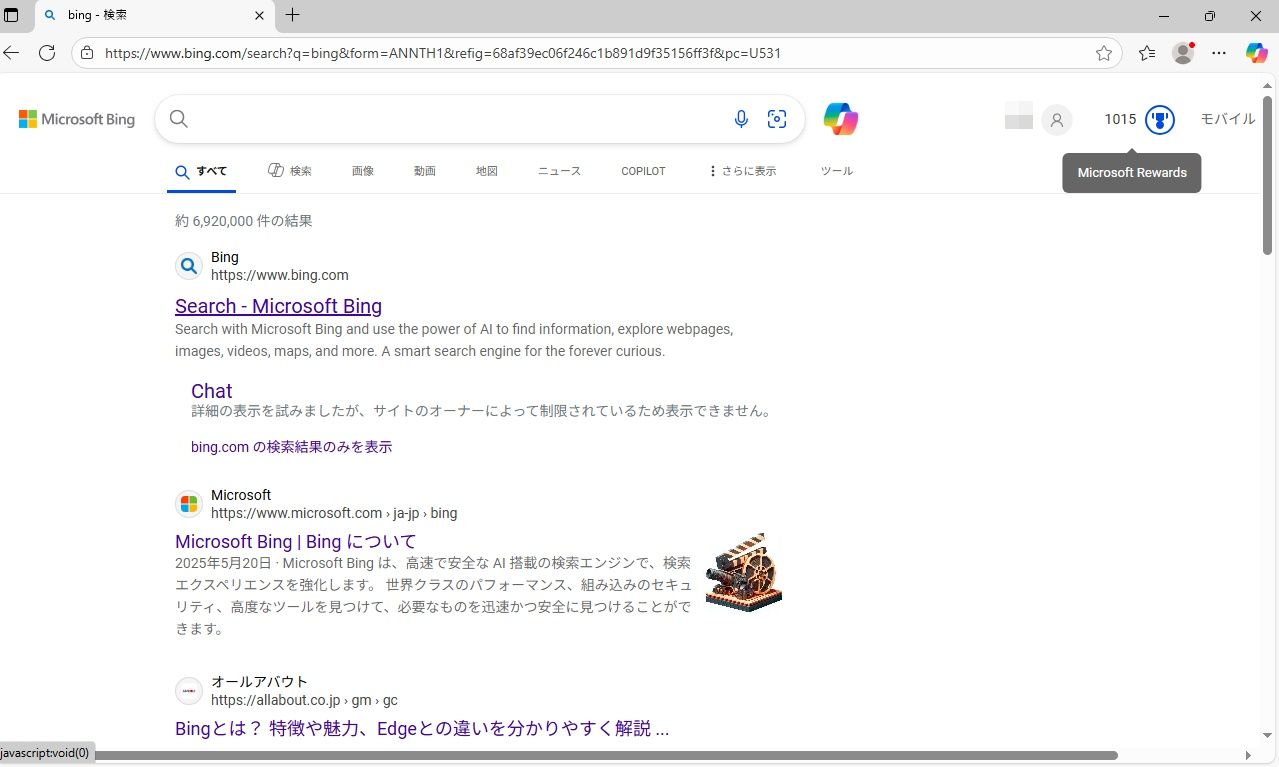Viewport: 1279px width, 767px height.
Task: Open Microsoft Bing | Bing について result
Action: pyautogui.click(x=295, y=542)
